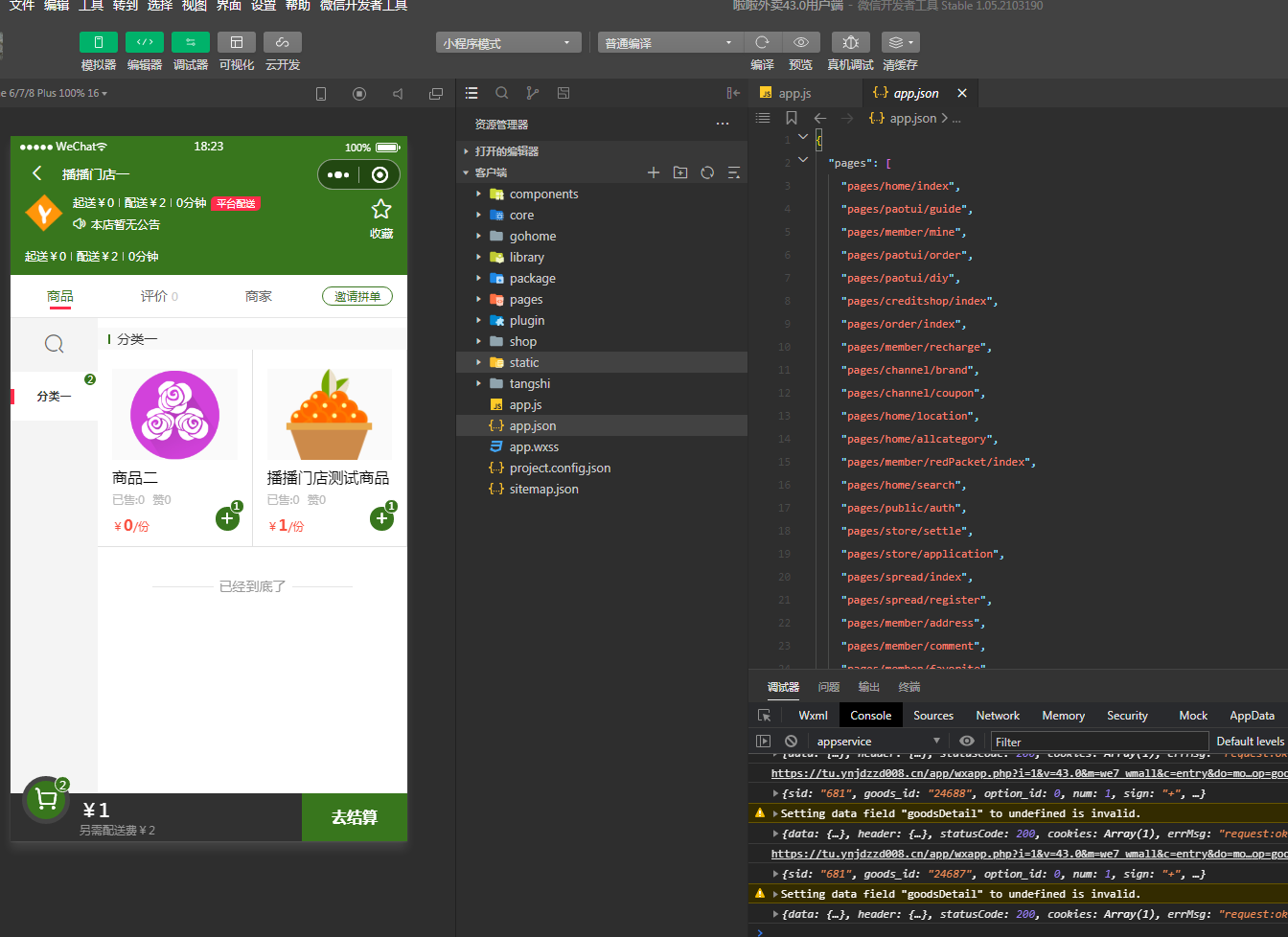Open the source control branch icon
1288x937 pixels.
[x=533, y=93]
